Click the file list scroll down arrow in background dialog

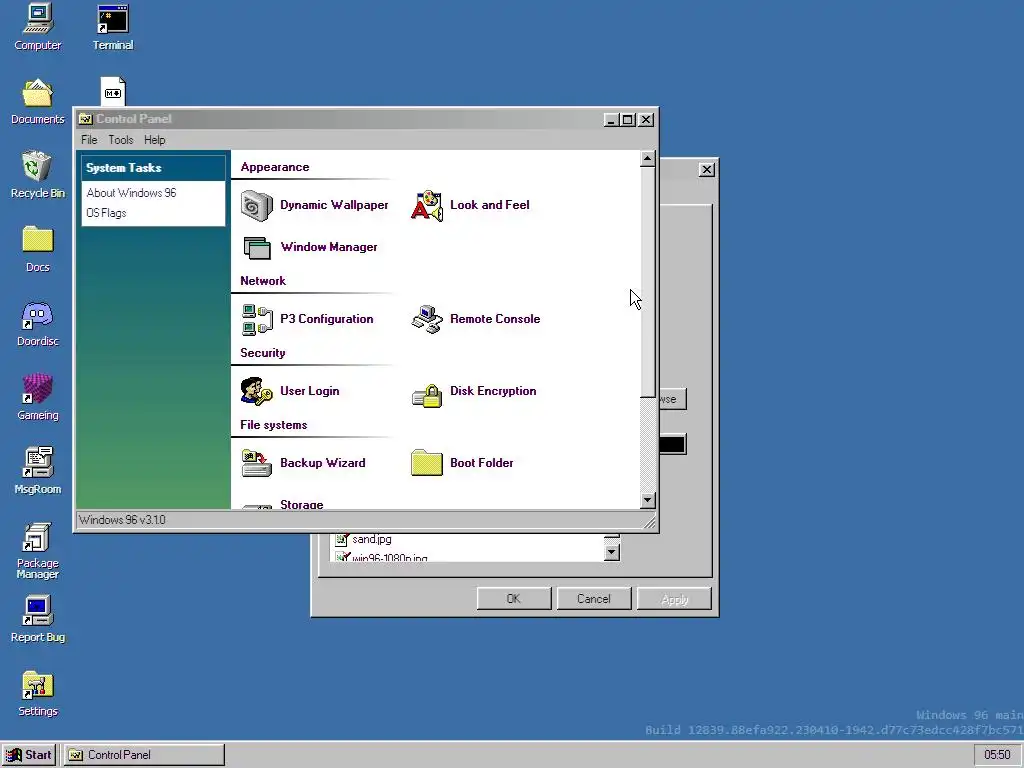click(x=612, y=552)
